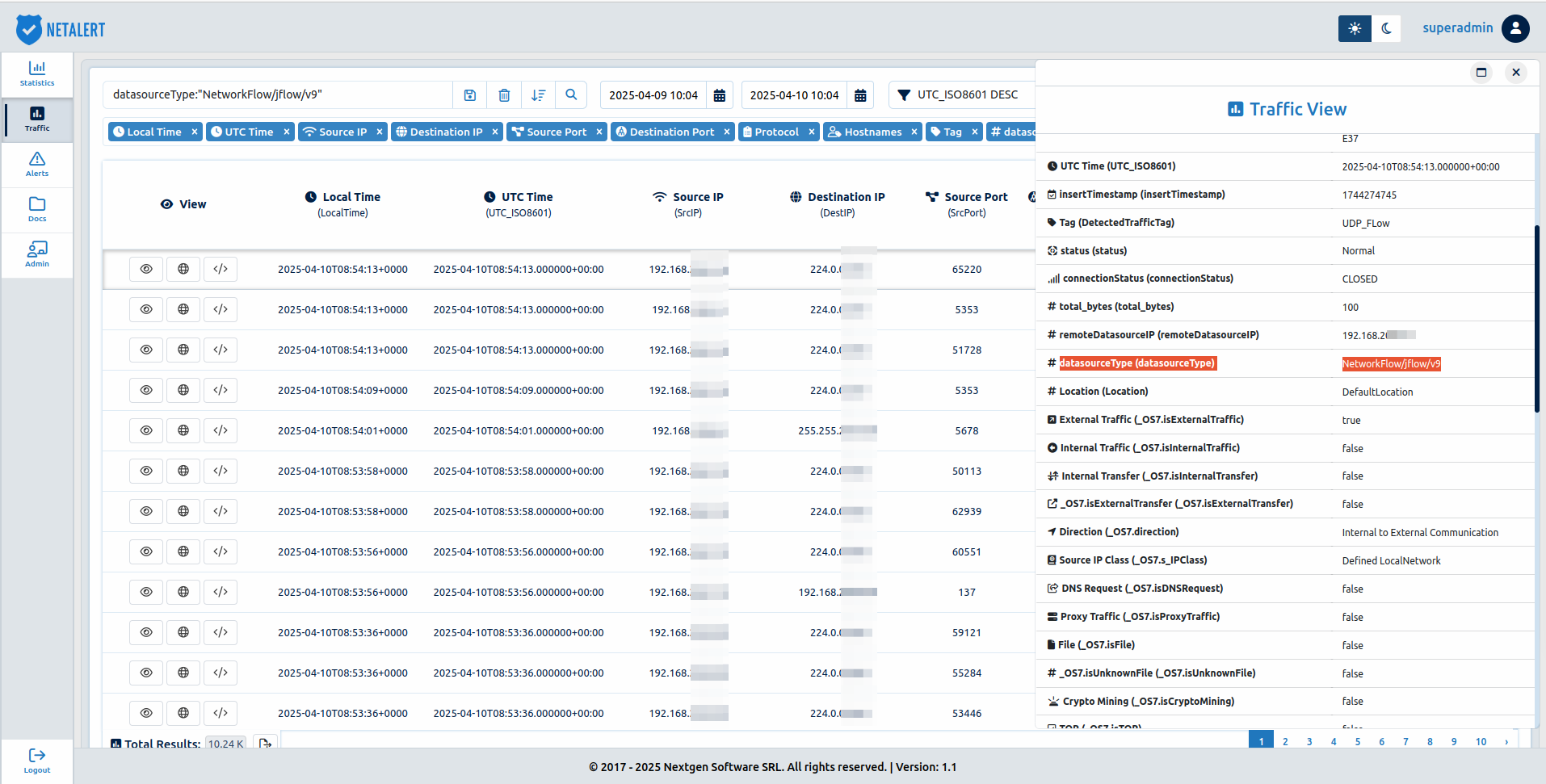The height and width of the screenshot is (784, 1546).
Task: Remove the Tag column chip
Action: point(974,132)
